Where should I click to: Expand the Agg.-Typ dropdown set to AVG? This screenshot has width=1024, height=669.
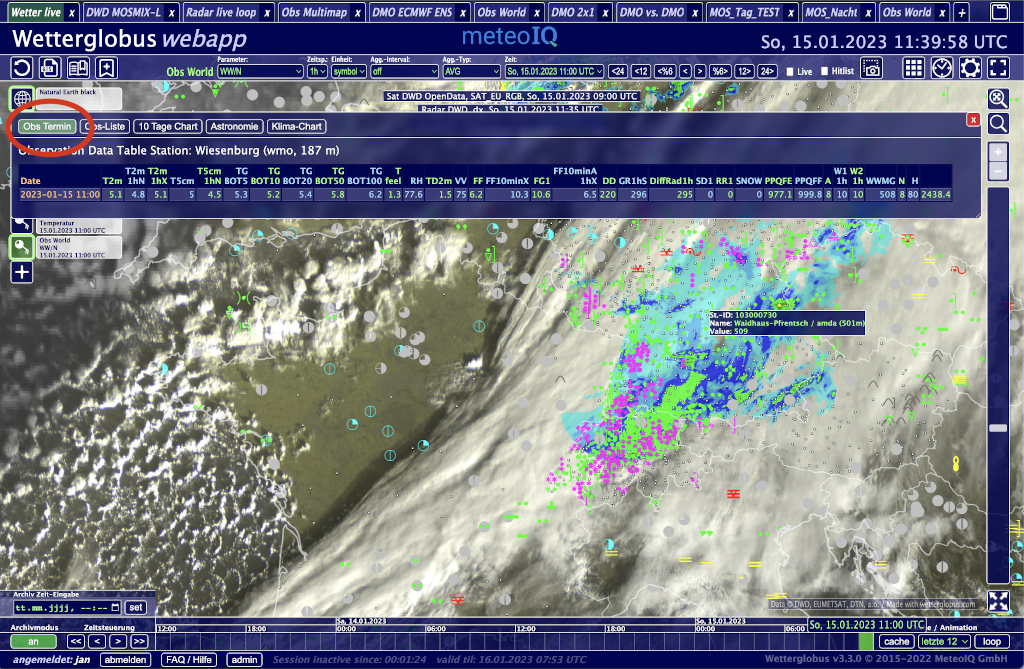[471, 72]
